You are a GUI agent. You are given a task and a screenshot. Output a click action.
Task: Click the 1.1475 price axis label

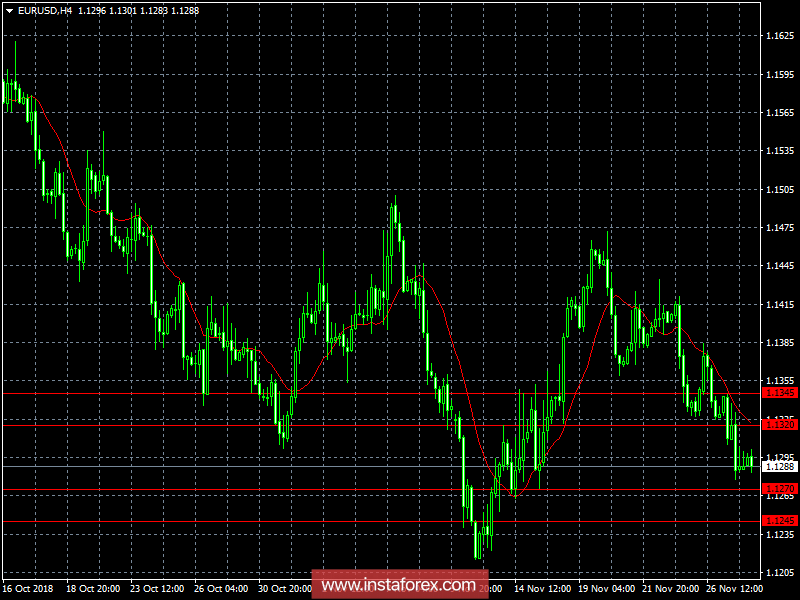tap(780, 228)
